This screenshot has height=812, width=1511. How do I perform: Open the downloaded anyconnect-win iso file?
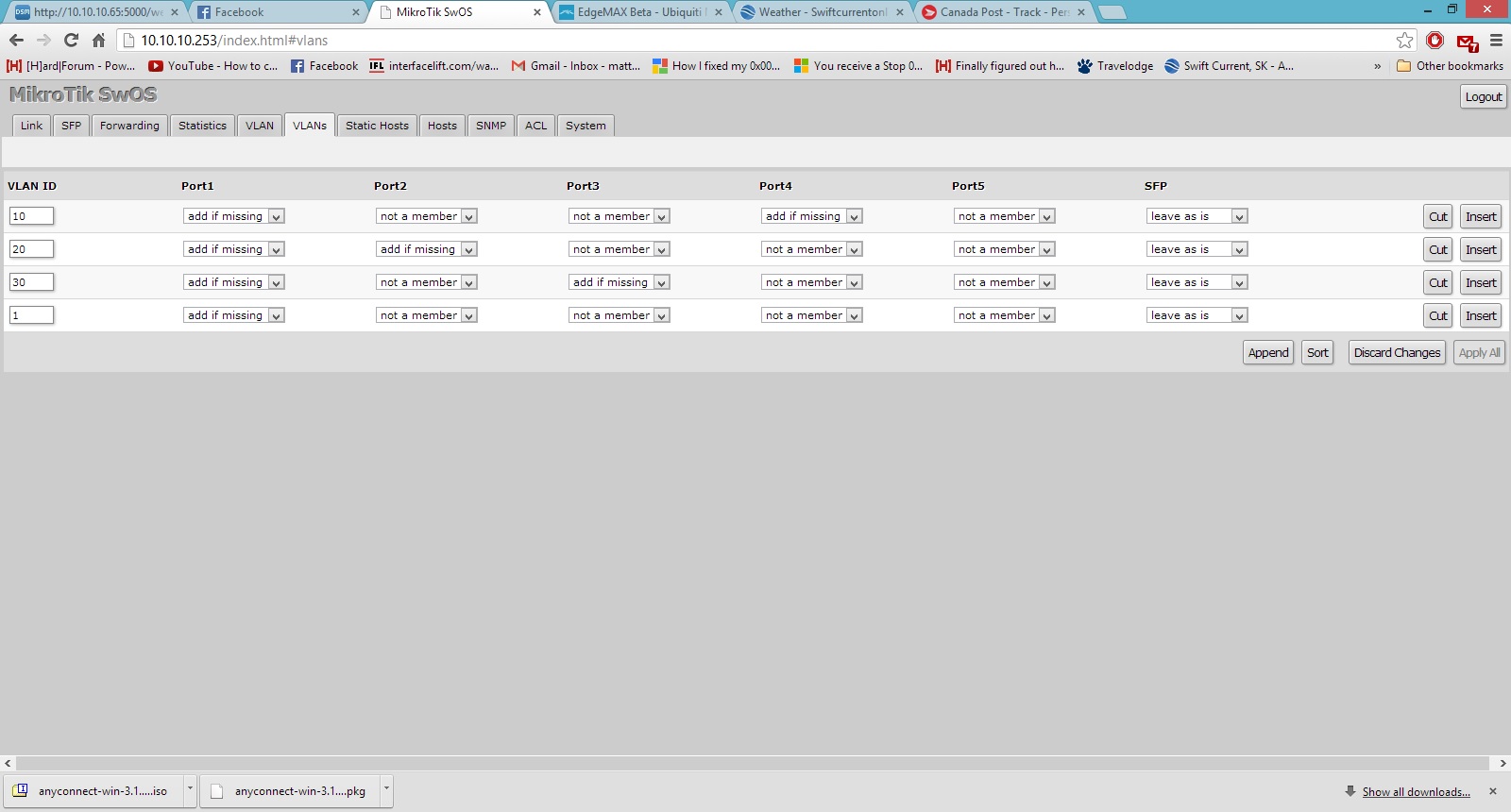(x=93, y=791)
